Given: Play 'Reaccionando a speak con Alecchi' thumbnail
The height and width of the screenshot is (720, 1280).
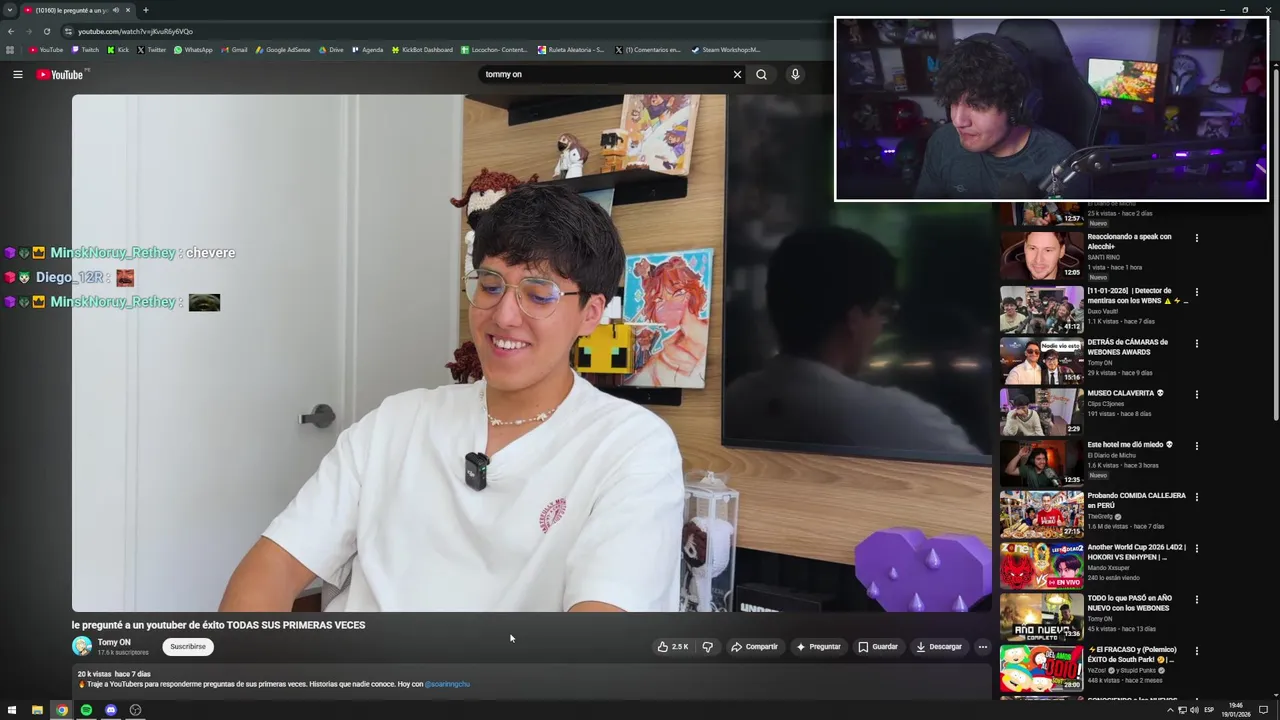Looking at the screenshot, I should click(1041, 256).
